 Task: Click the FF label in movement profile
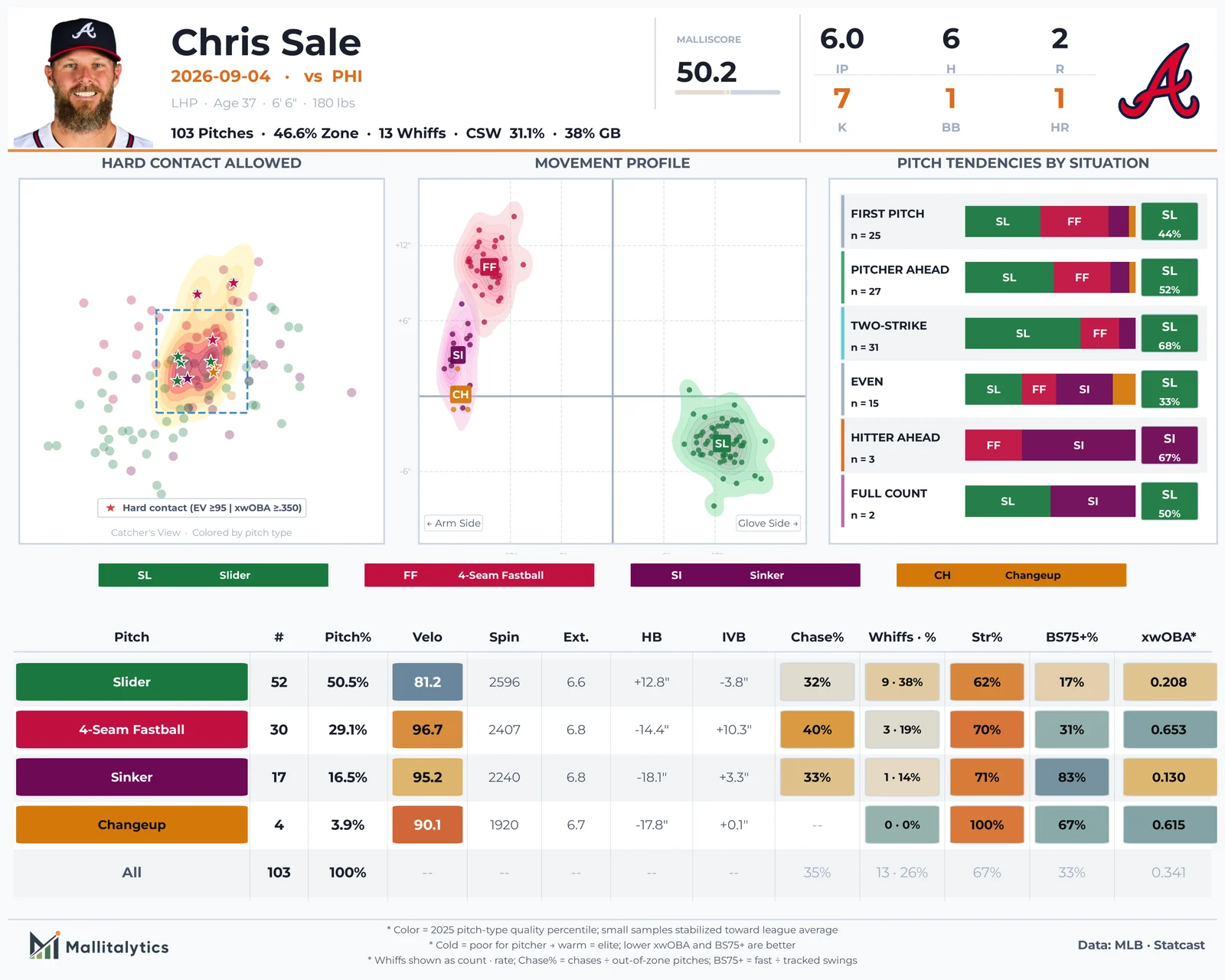pos(489,266)
